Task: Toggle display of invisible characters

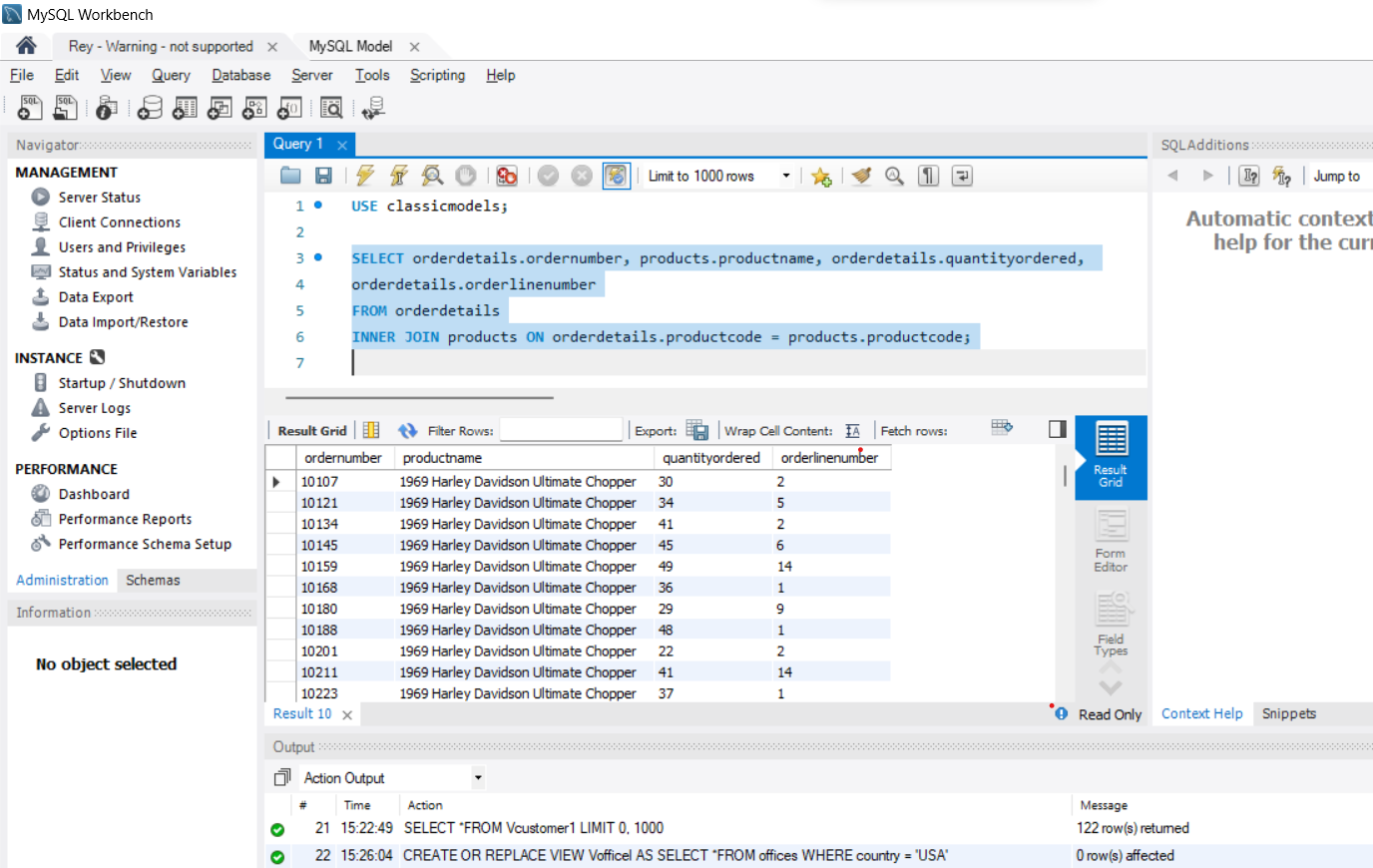Action: (929, 176)
